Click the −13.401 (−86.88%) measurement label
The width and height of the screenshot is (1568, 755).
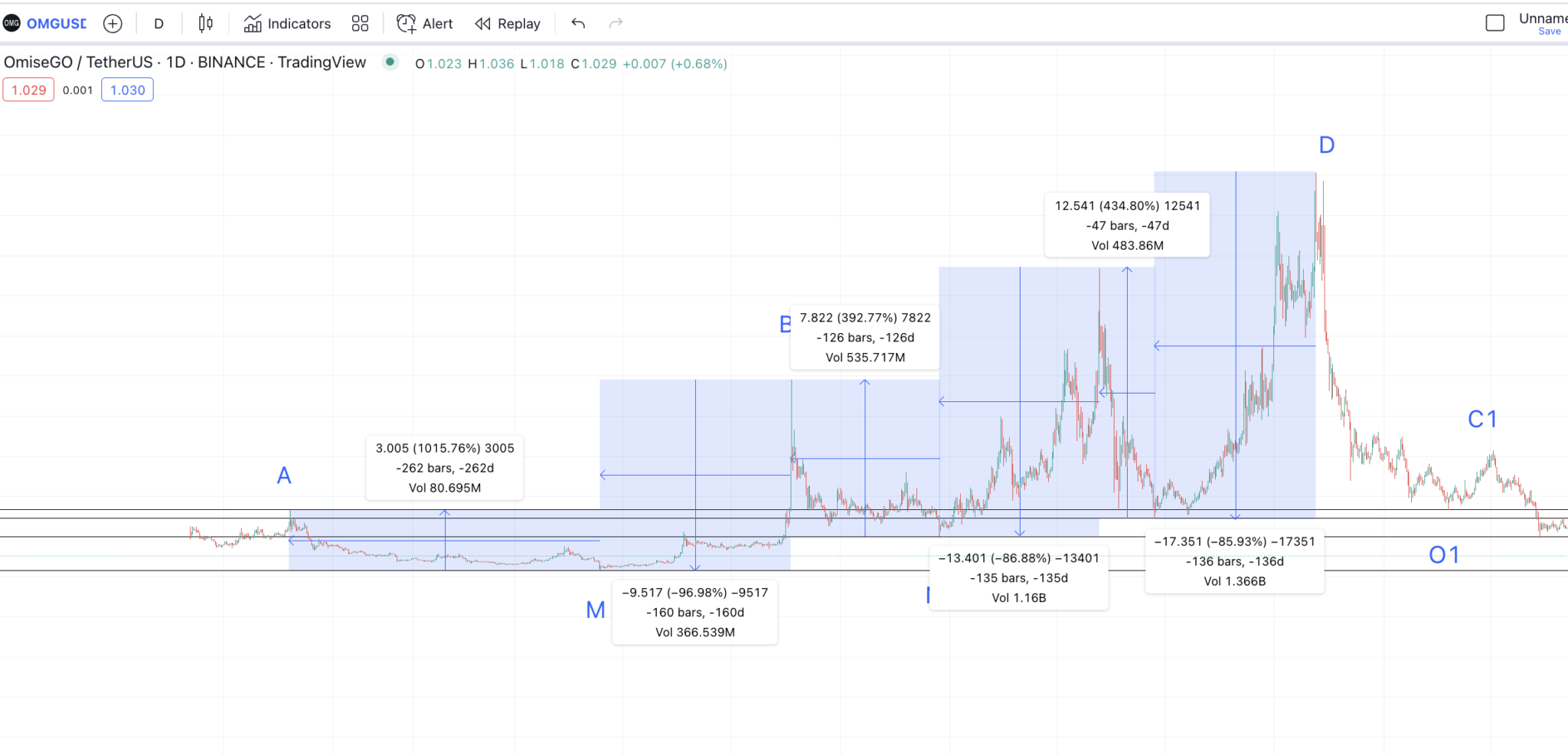(1019, 558)
